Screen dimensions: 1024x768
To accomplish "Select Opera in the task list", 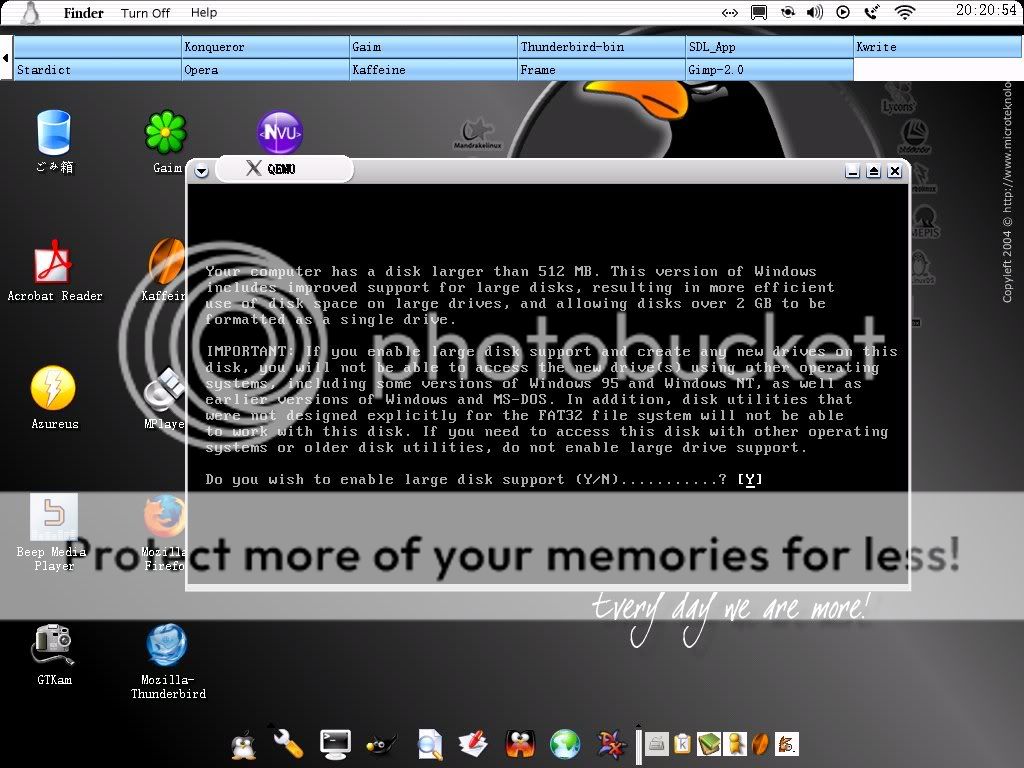I will [265, 70].
